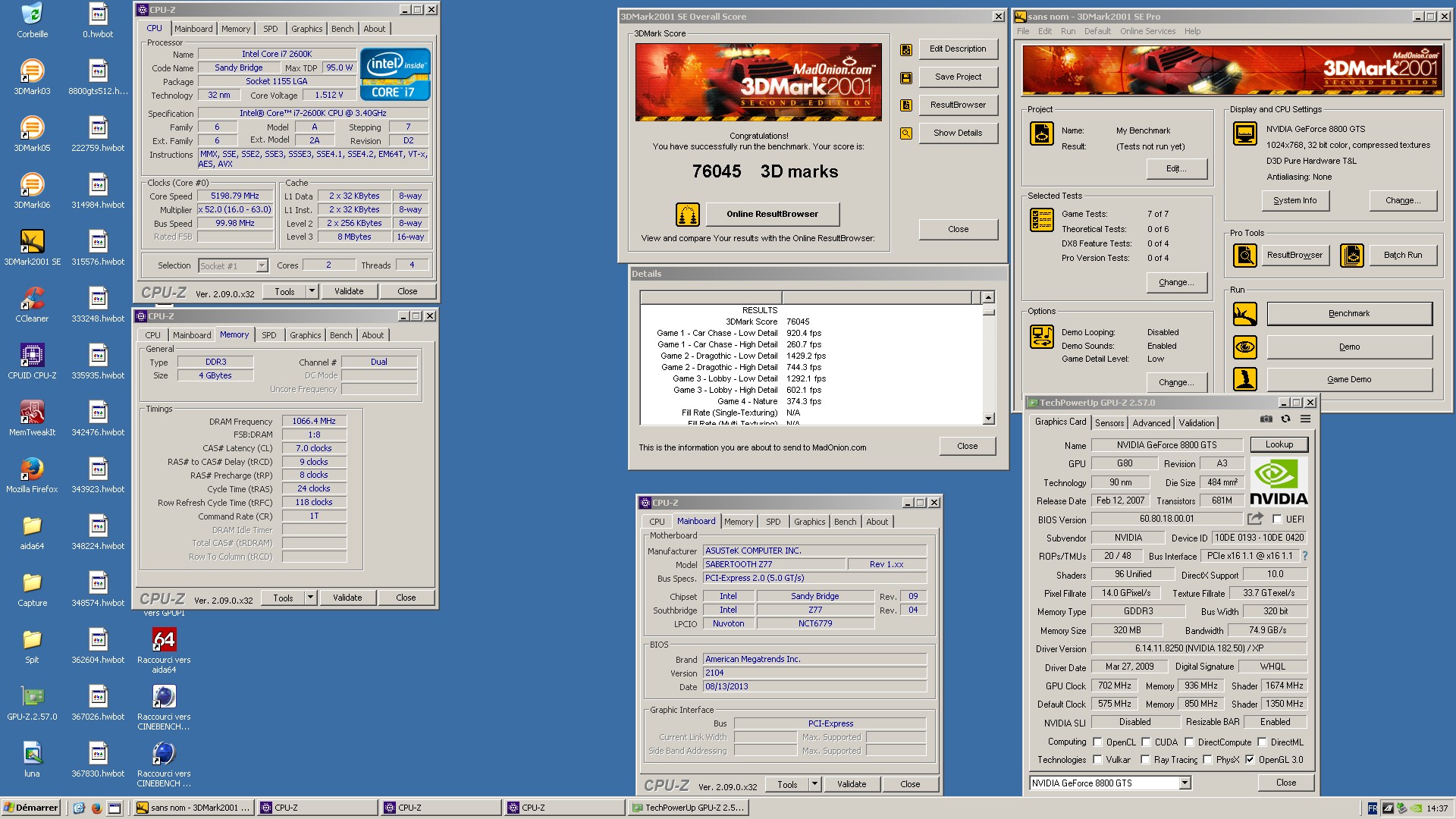The height and width of the screenshot is (819, 1456).
Task: Take a GPU-Z screenshot with camera icon
Action: [x=1266, y=419]
